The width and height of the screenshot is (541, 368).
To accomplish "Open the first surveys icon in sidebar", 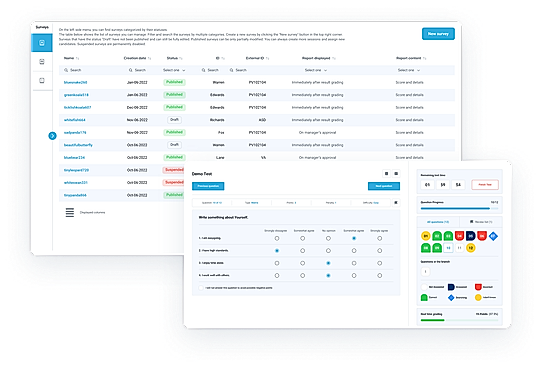I will [x=42, y=43].
